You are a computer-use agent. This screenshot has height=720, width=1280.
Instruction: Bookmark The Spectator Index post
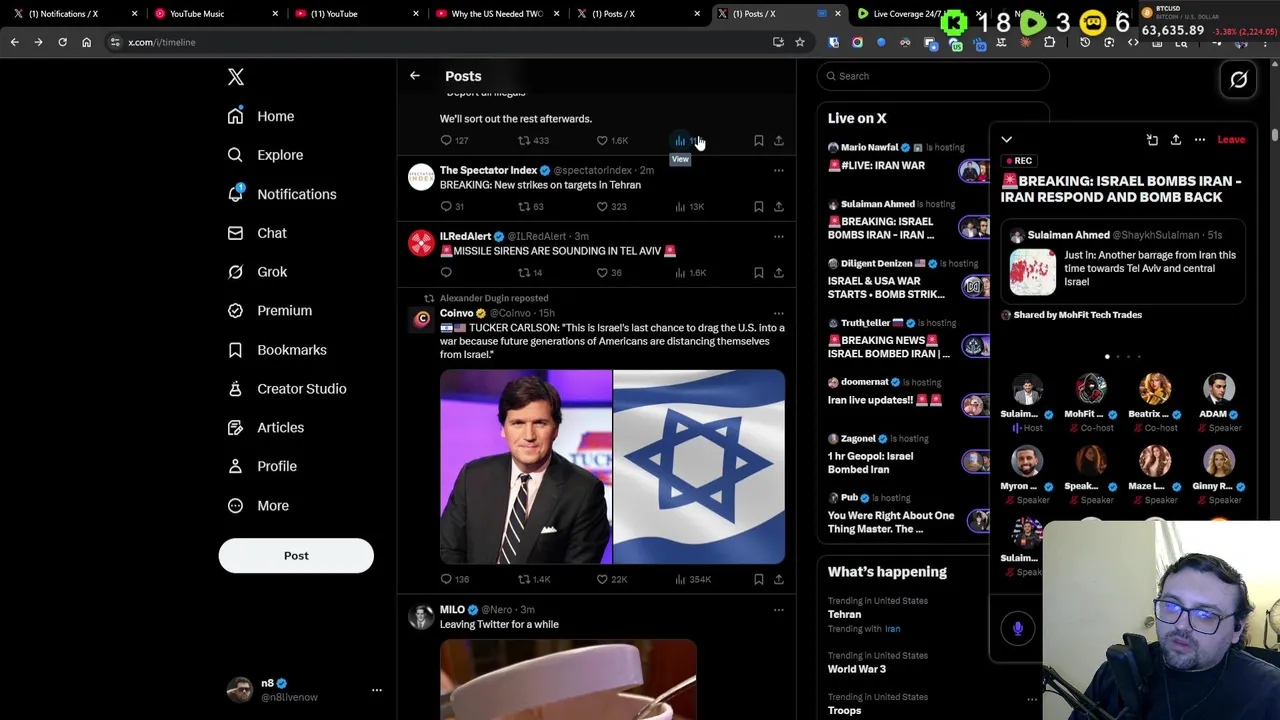[759, 206]
